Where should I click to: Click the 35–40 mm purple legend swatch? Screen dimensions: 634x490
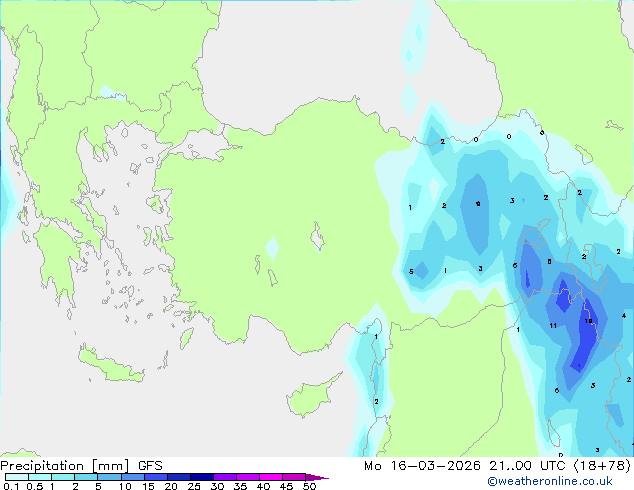point(247,477)
